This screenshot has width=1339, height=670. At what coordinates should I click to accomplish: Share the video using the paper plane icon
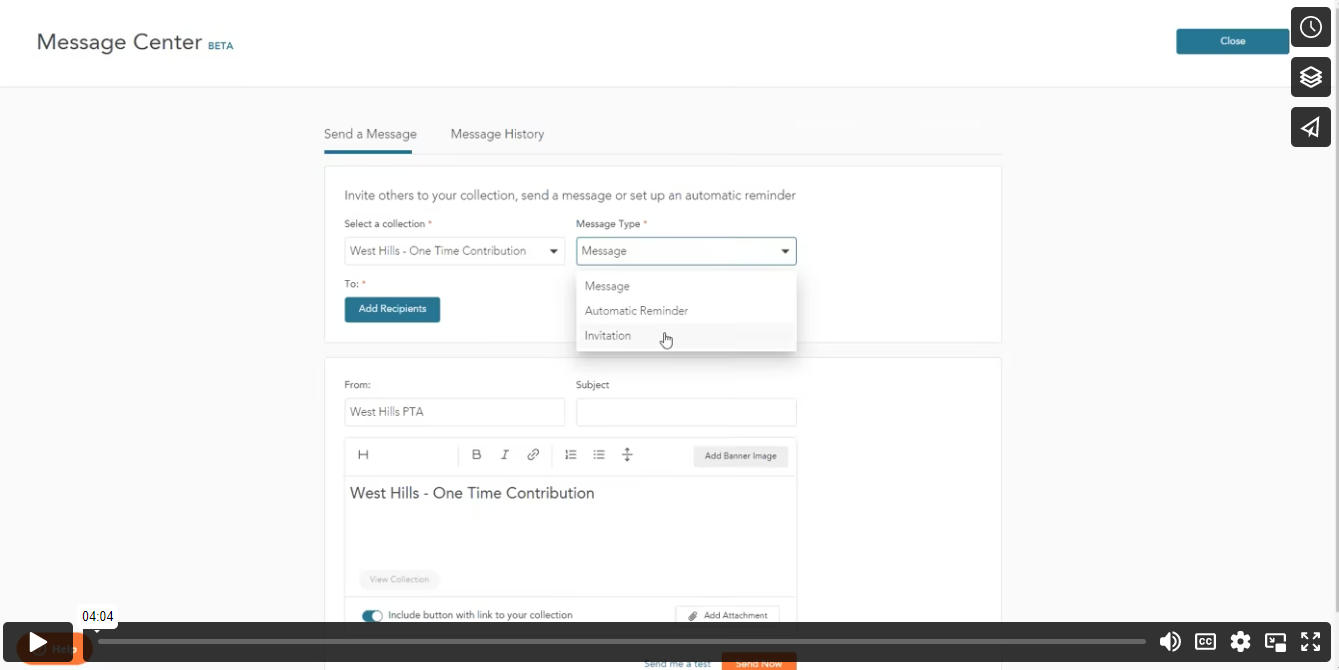[1310, 128]
